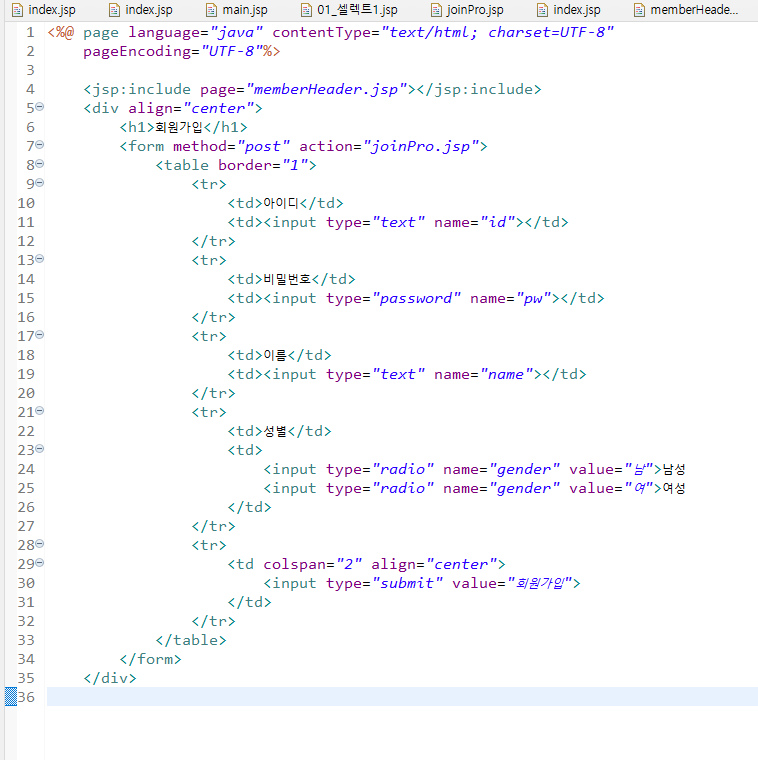Click the "pw" name value on line 15

pyautogui.click(x=534, y=298)
